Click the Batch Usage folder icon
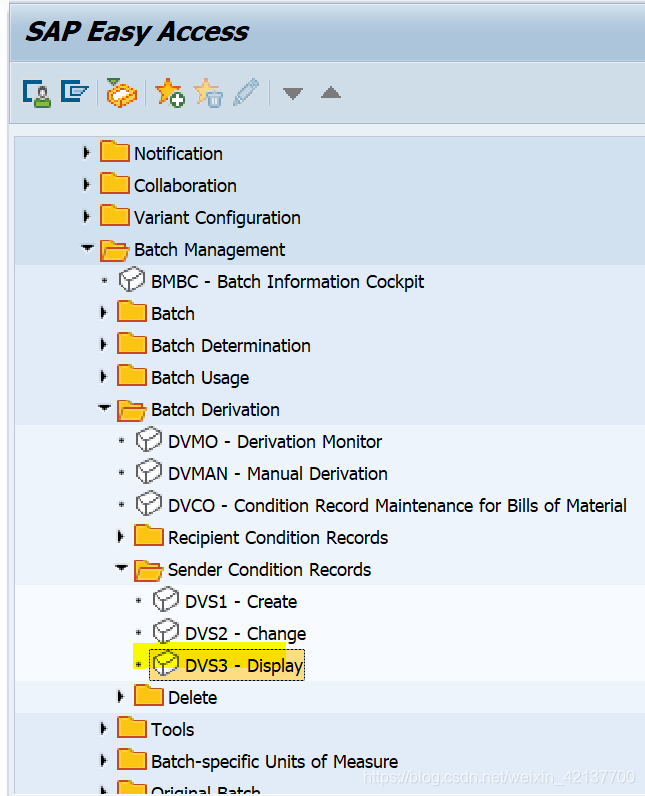The height and width of the screenshot is (796, 645). (132, 376)
